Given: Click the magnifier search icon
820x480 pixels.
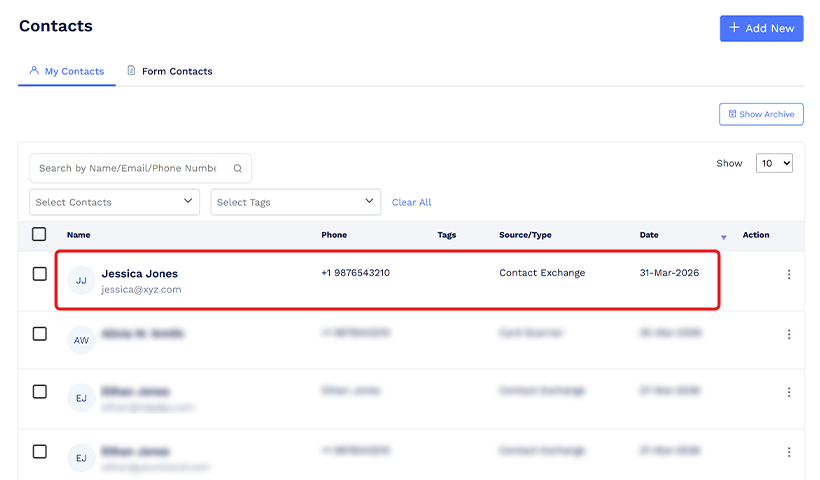Looking at the screenshot, I should 237,168.
